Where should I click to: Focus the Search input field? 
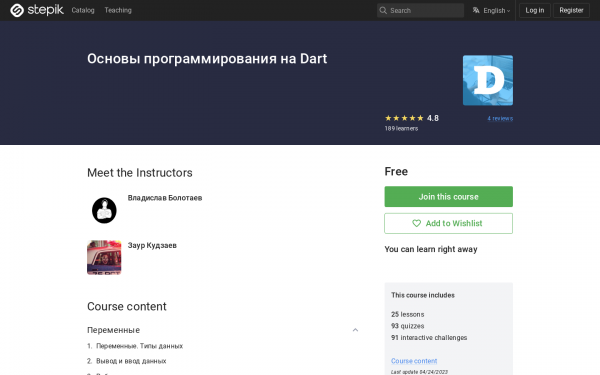pyautogui.click(x=420, y=10)
